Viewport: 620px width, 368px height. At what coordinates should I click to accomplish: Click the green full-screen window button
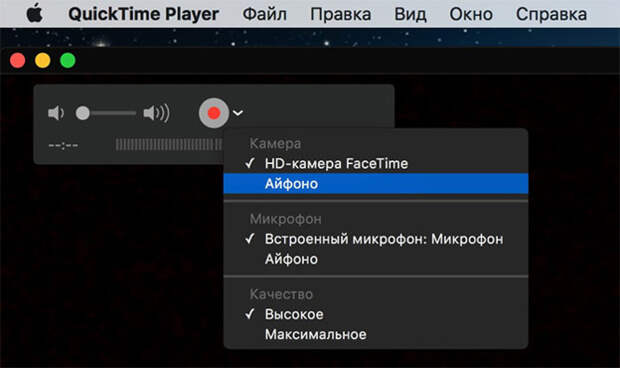point(68,60)
